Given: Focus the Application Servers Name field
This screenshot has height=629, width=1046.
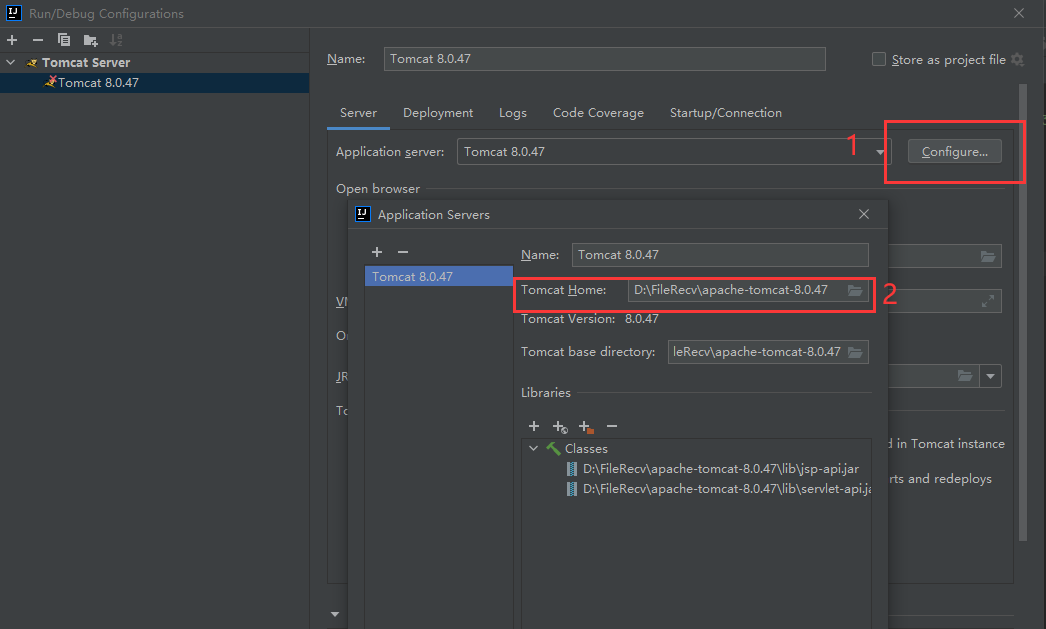Looking at the screenshot, I should click(x=720, y=255).
